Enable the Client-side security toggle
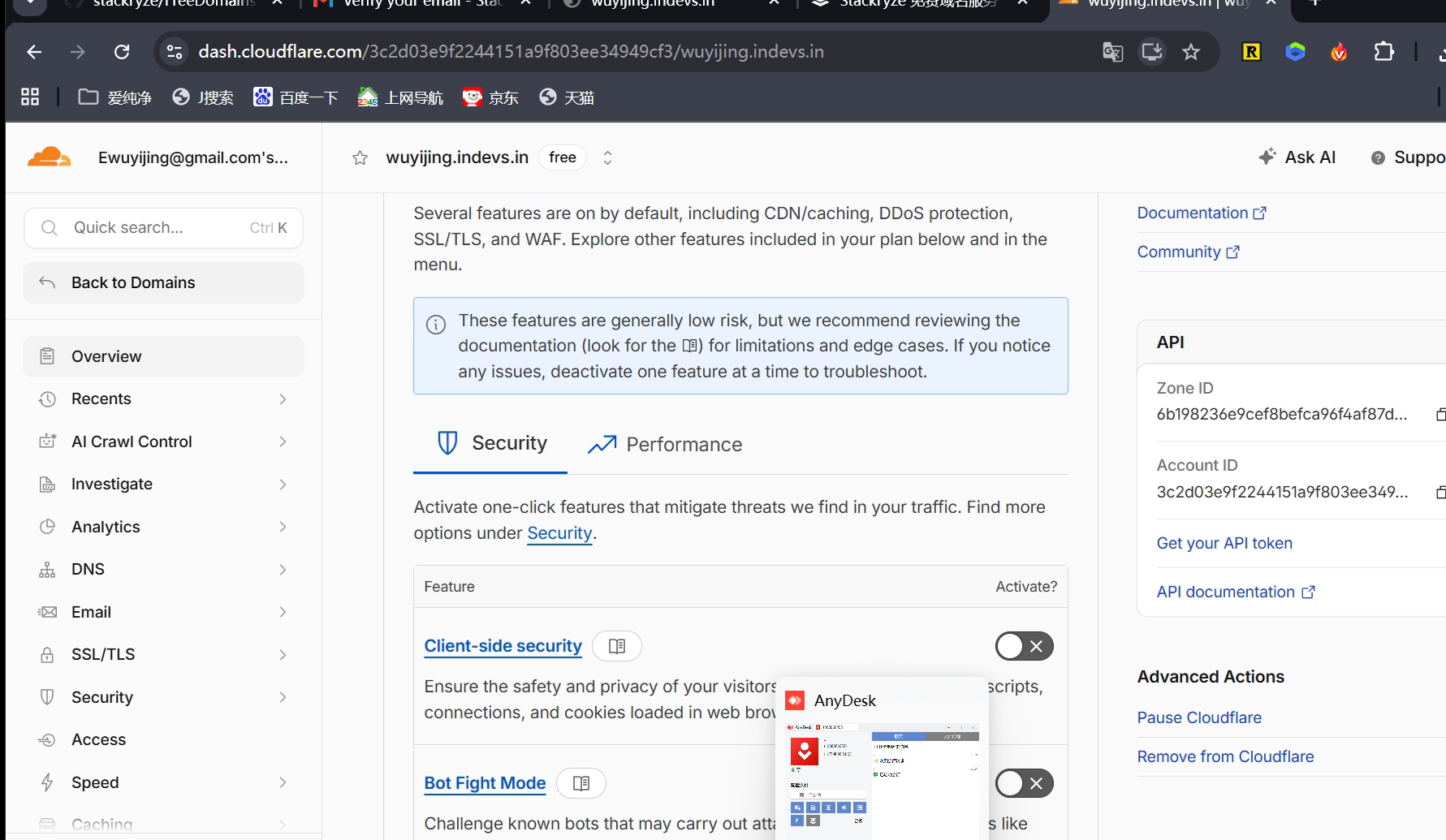Screen dimensions: 1446x840 [1025, 646]
